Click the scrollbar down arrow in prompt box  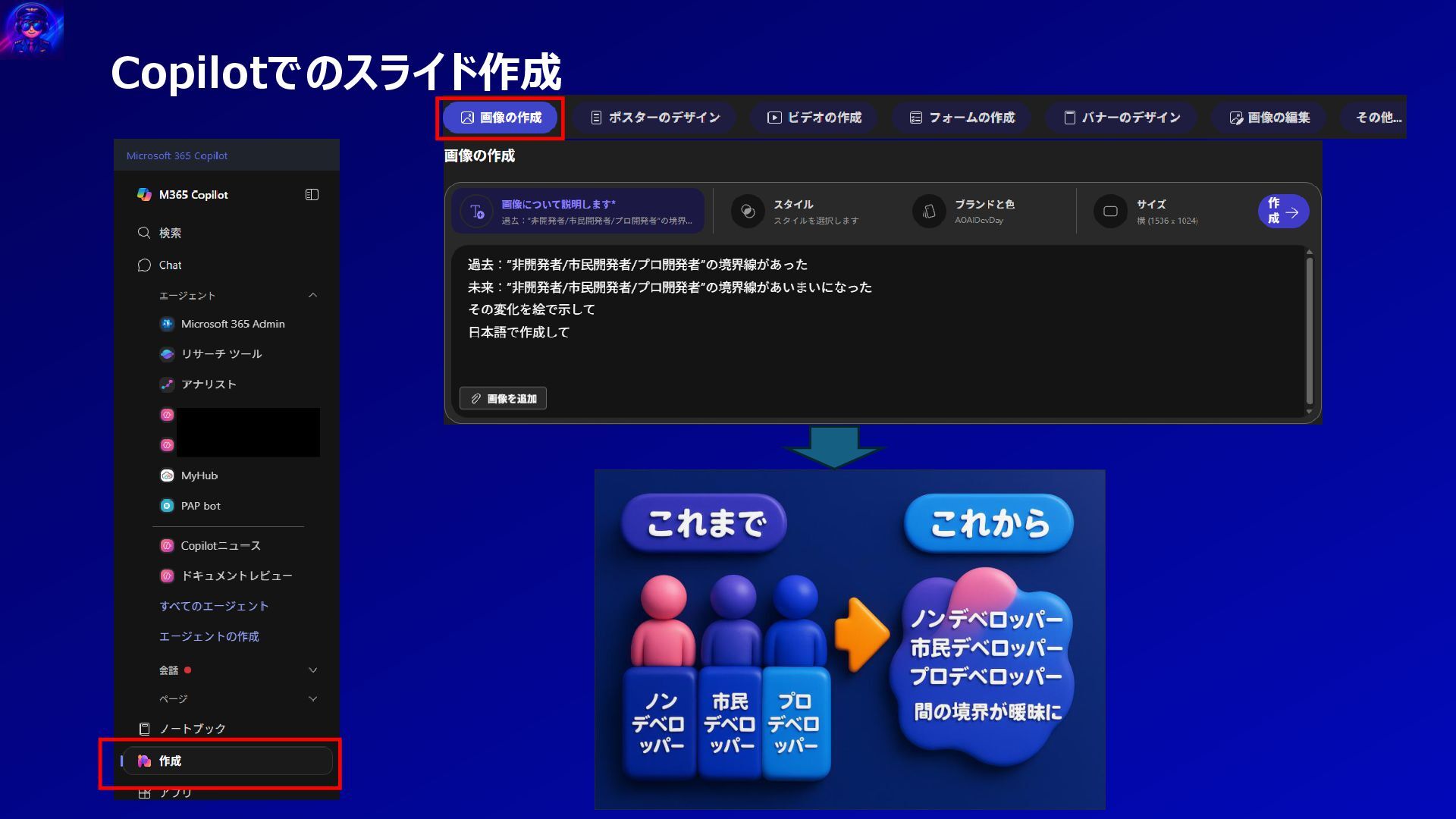1309,412
